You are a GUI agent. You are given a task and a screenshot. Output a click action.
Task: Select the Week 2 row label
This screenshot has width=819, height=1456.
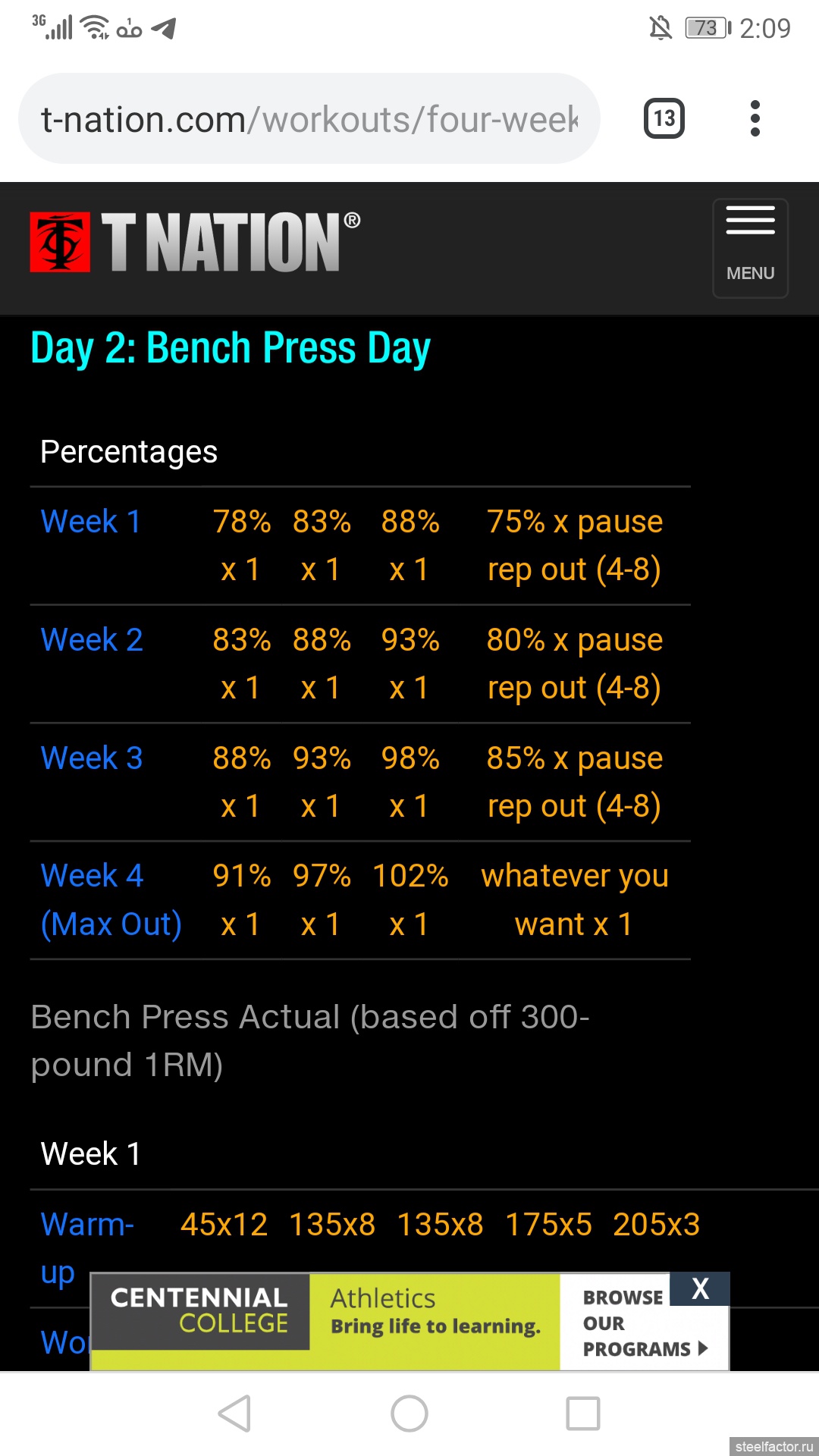(92, 640)
